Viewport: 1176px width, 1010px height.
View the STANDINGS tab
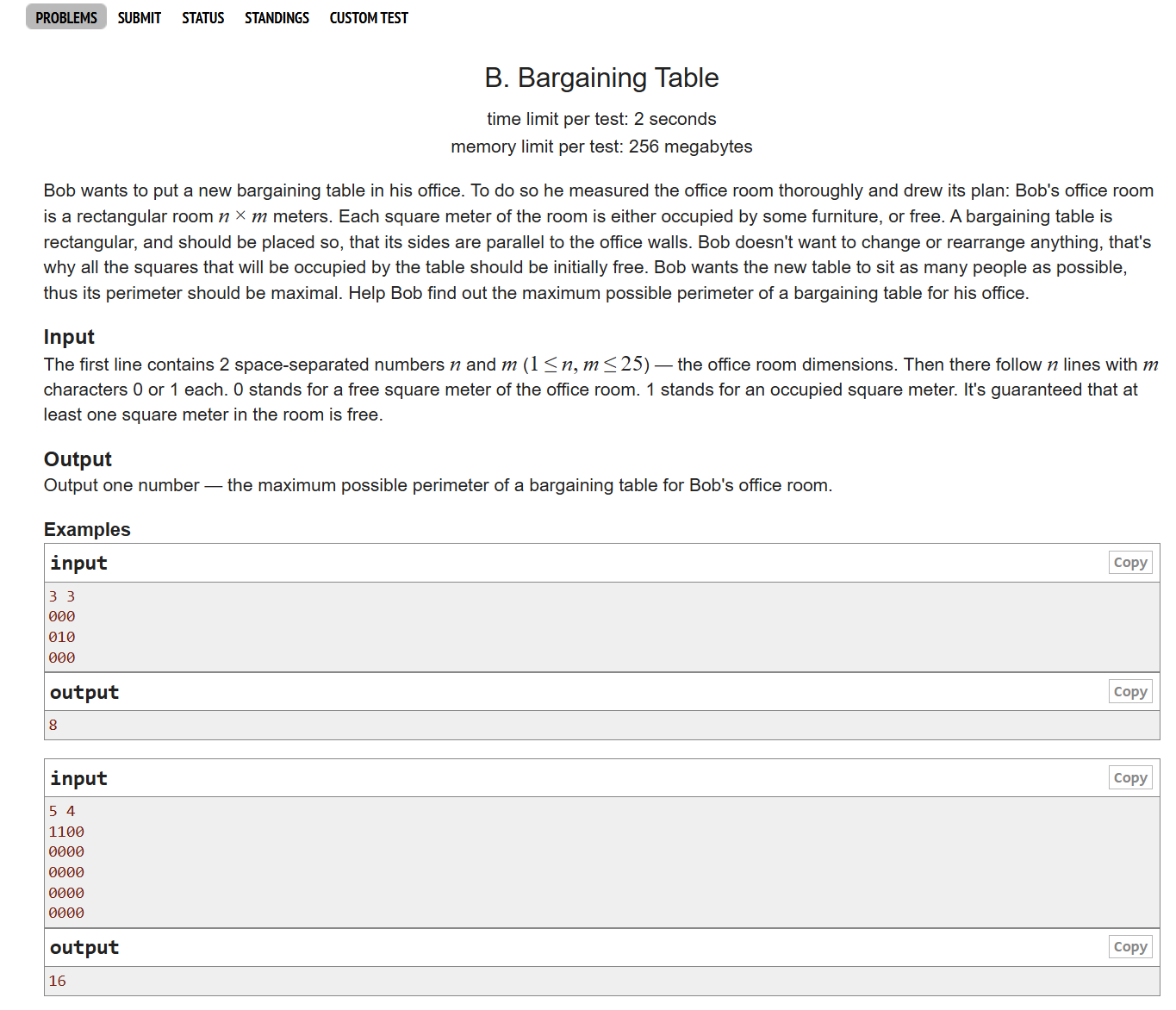(x=277, y=17)
